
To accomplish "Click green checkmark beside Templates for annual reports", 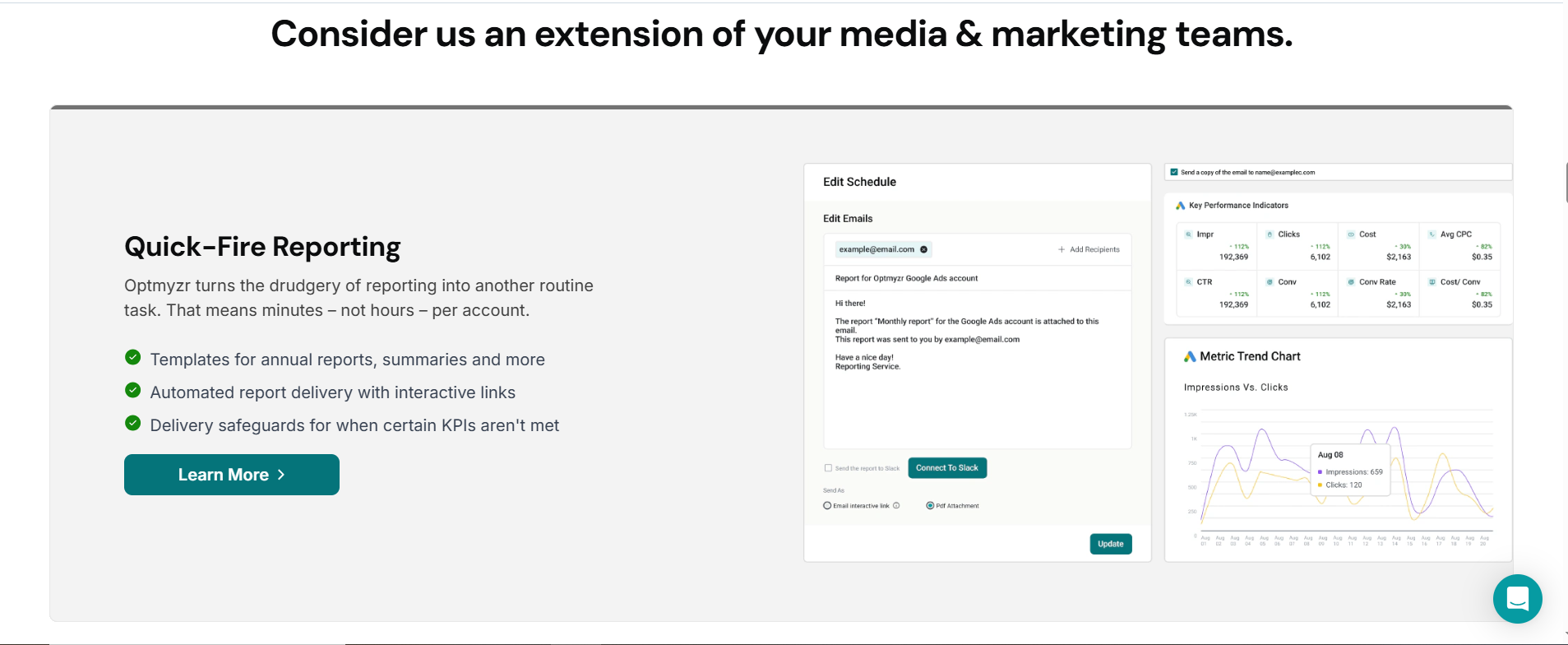I will 132,357.
